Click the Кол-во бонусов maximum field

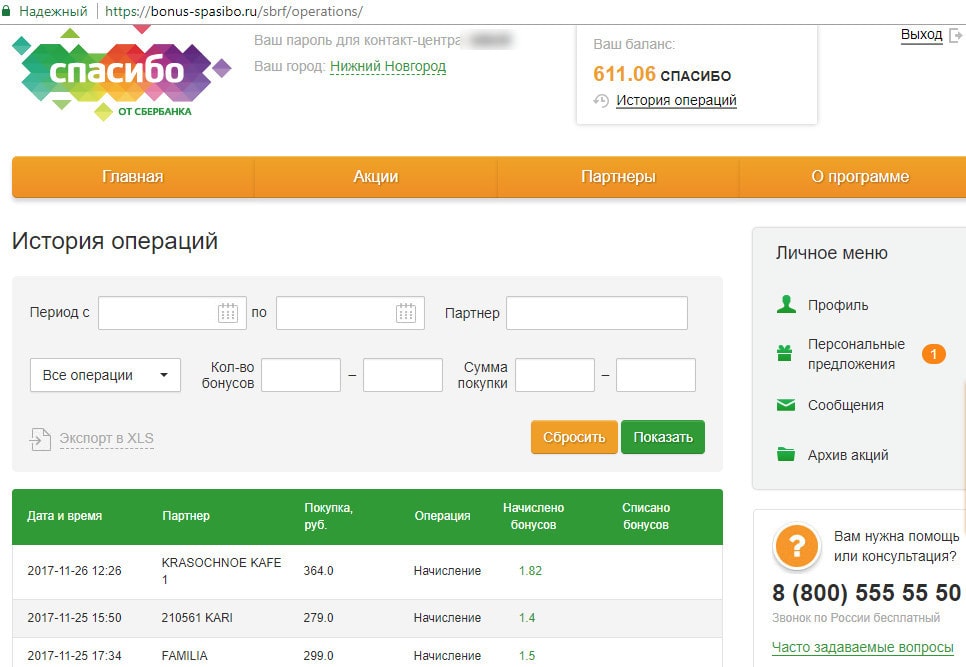pyautogui.click(x=403, y=375)
